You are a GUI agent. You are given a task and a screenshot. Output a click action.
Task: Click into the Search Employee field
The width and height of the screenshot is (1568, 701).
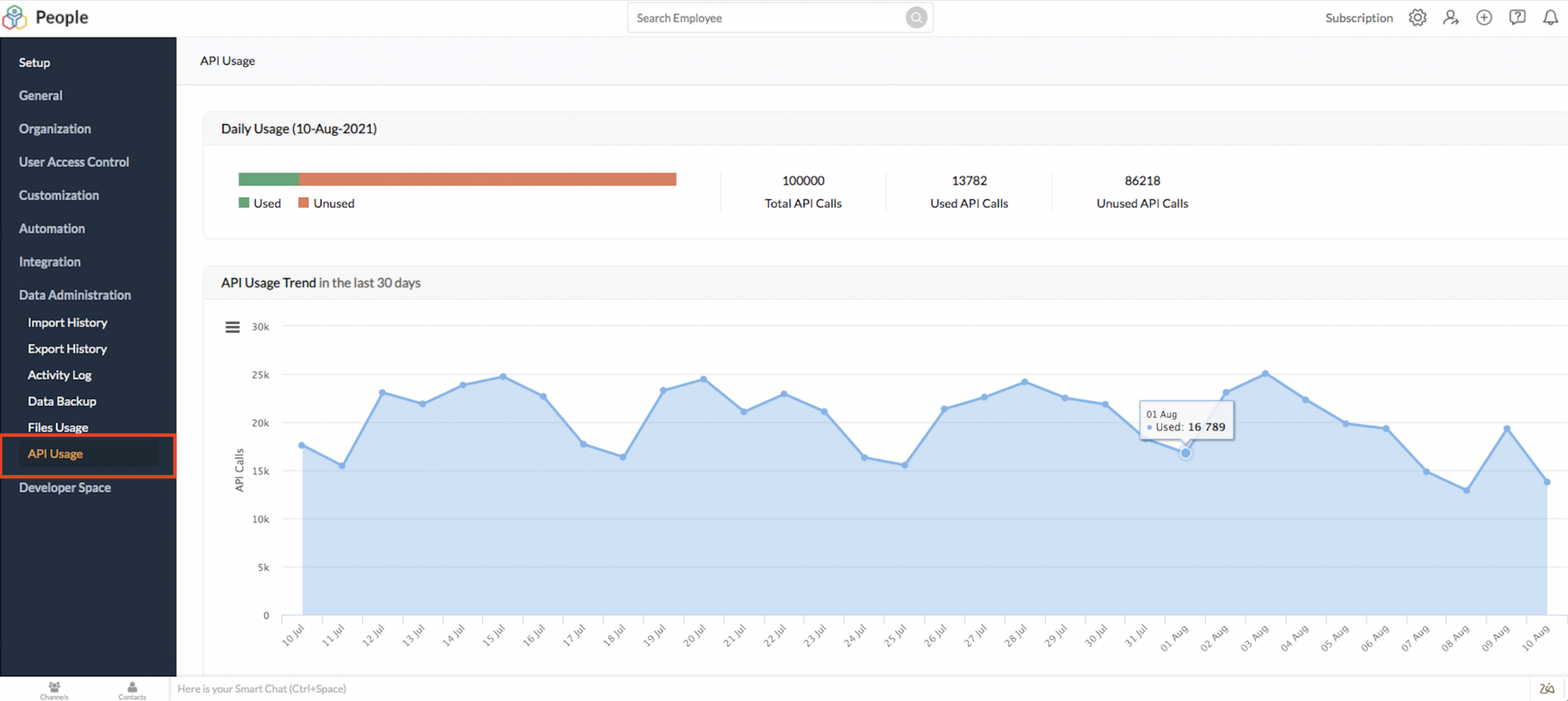coord(764,18)
